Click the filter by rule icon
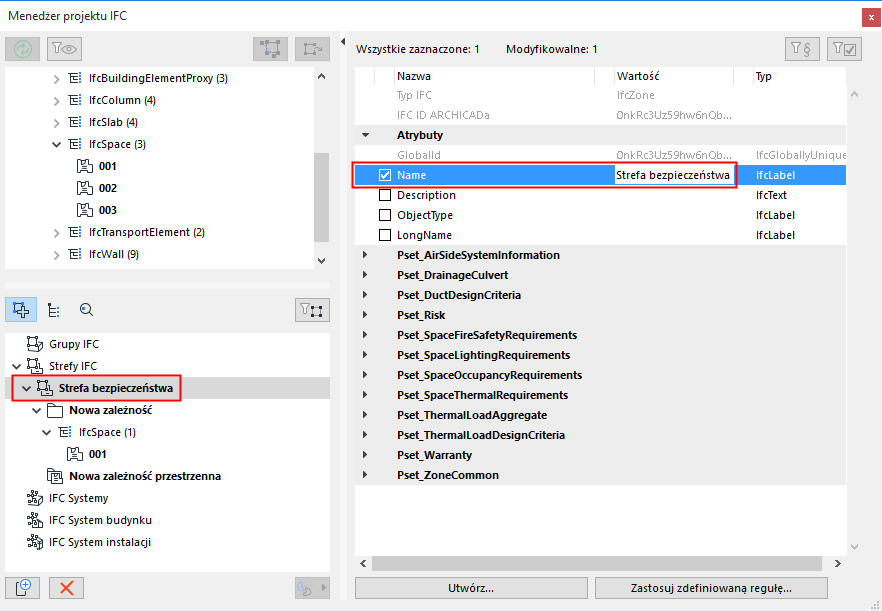This screenshot has height=611, width=882. tap(803, 48)
